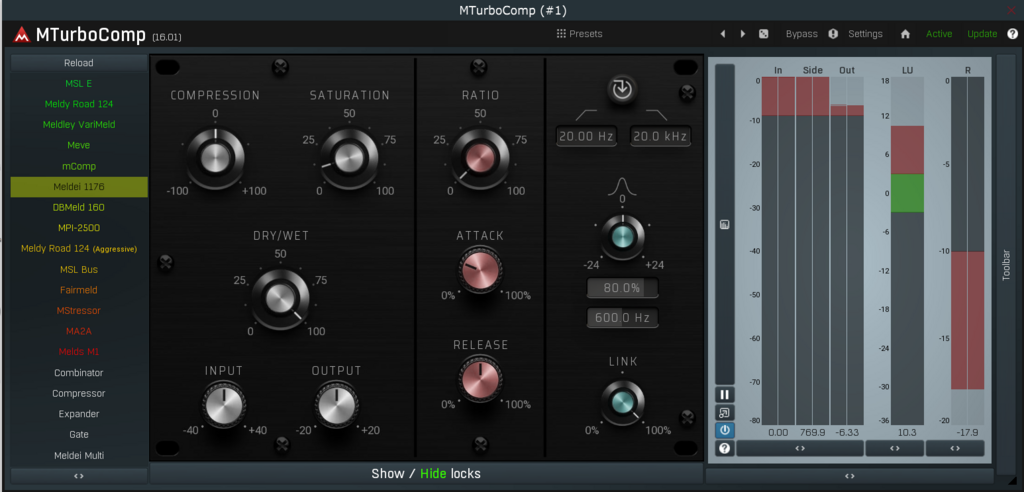Expand the device list bottom arrows
The width and height of the screenshot is (1024, 492).
coord(78,476)
